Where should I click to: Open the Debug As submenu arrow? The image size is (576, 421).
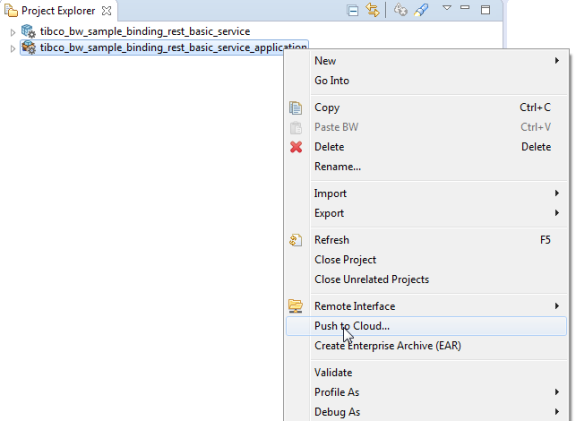557,412
